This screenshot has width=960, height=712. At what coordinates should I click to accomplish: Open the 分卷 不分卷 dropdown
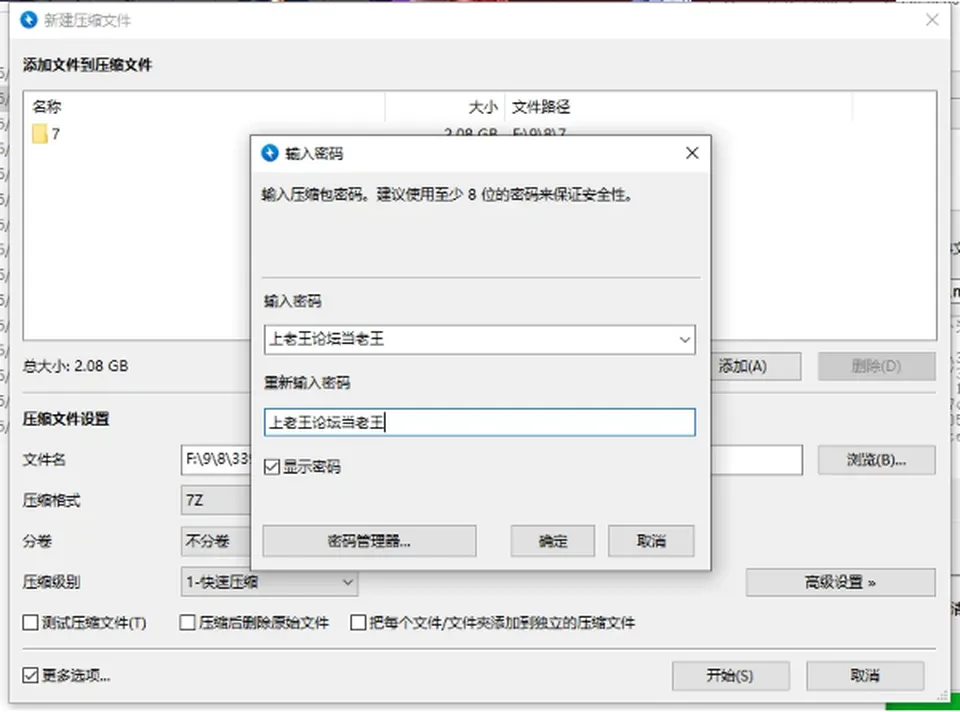pos(216,541)
